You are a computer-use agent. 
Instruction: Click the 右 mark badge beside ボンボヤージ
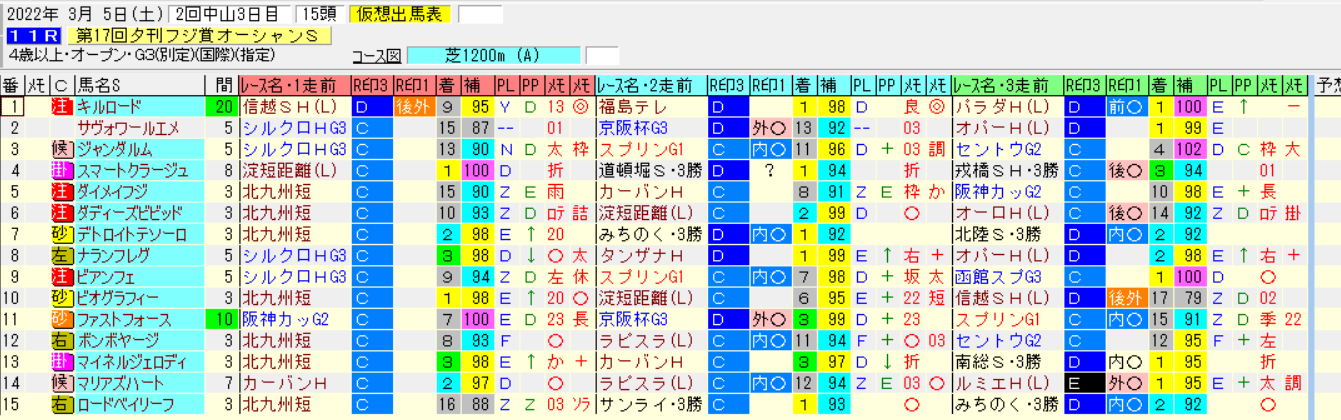coord(60,340)
